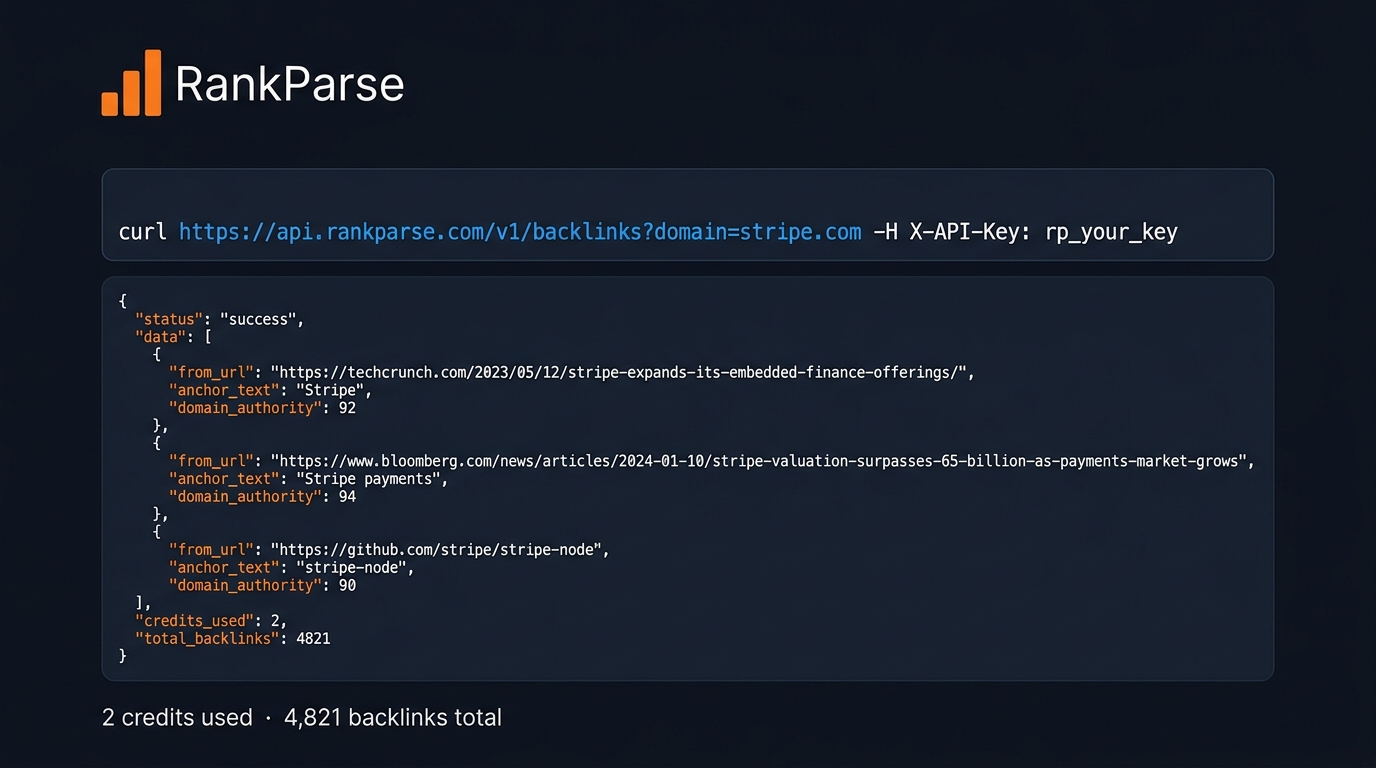Screen dimensions: 1376x768
Task: Click the "status": "success" line
Action: click(x=219, y=319)
